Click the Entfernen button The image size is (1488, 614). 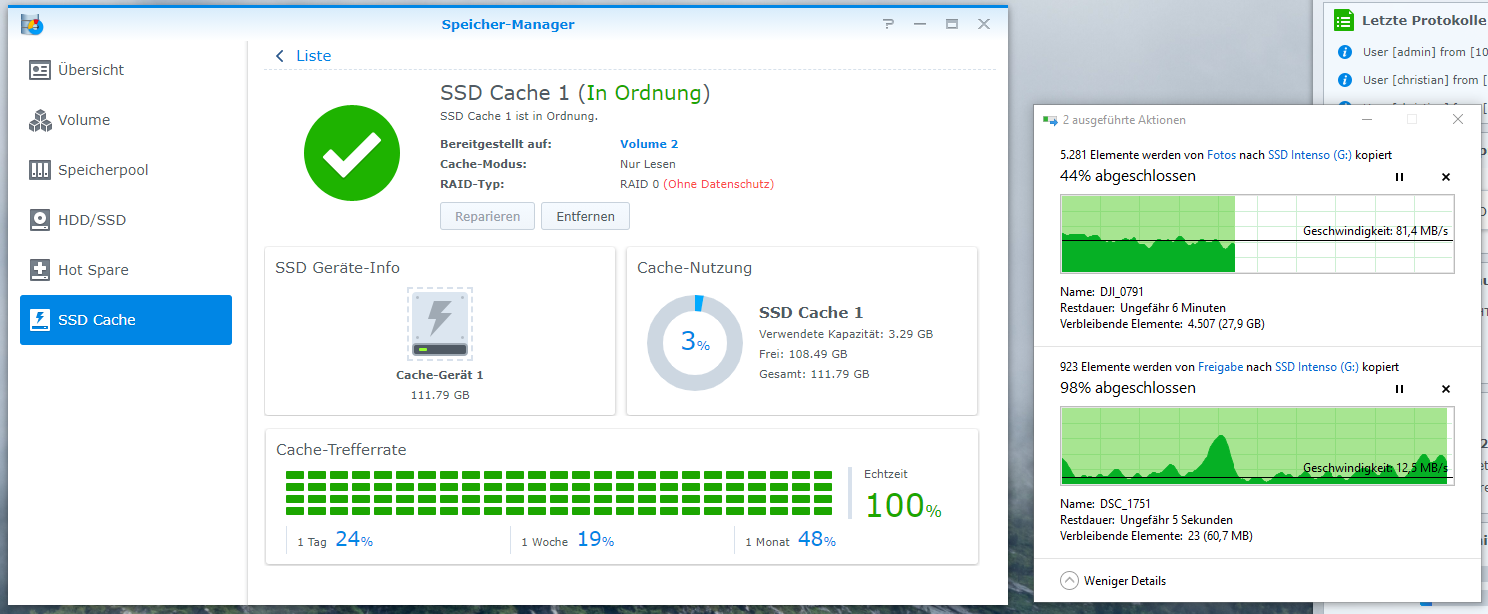tap(585, 216)
